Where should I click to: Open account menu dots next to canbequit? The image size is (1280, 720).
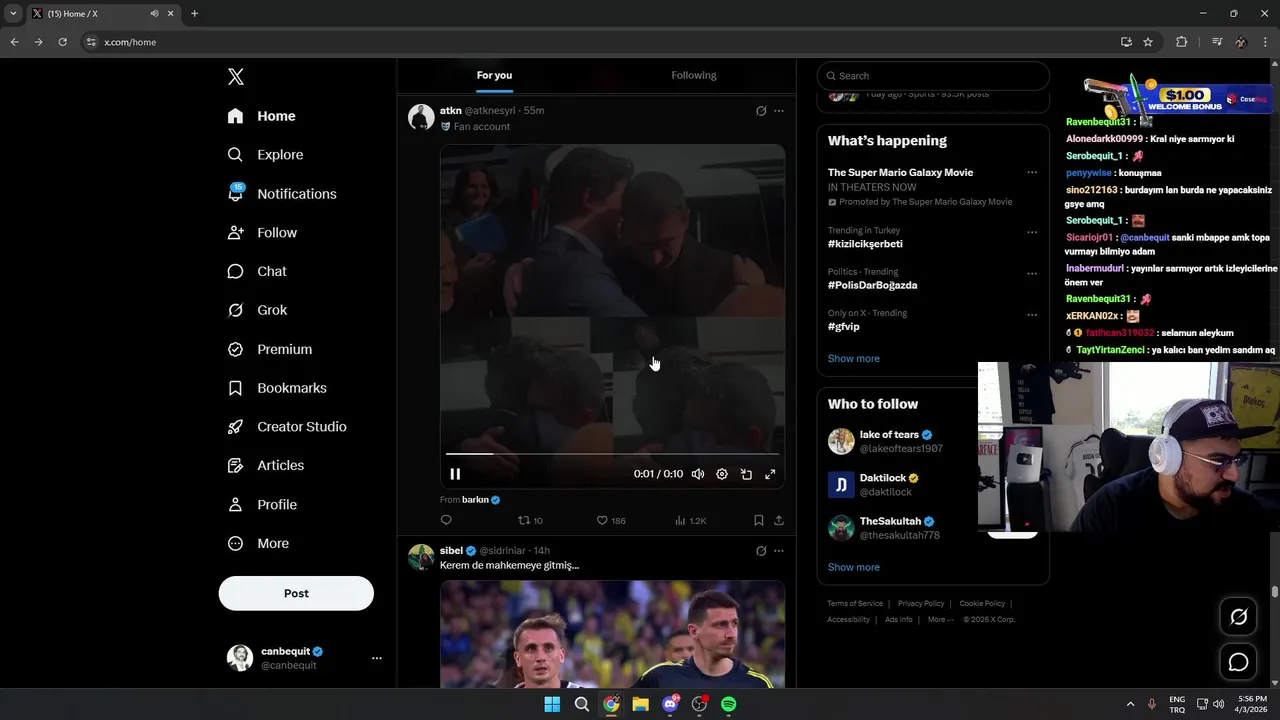click(x=377, y=658)
